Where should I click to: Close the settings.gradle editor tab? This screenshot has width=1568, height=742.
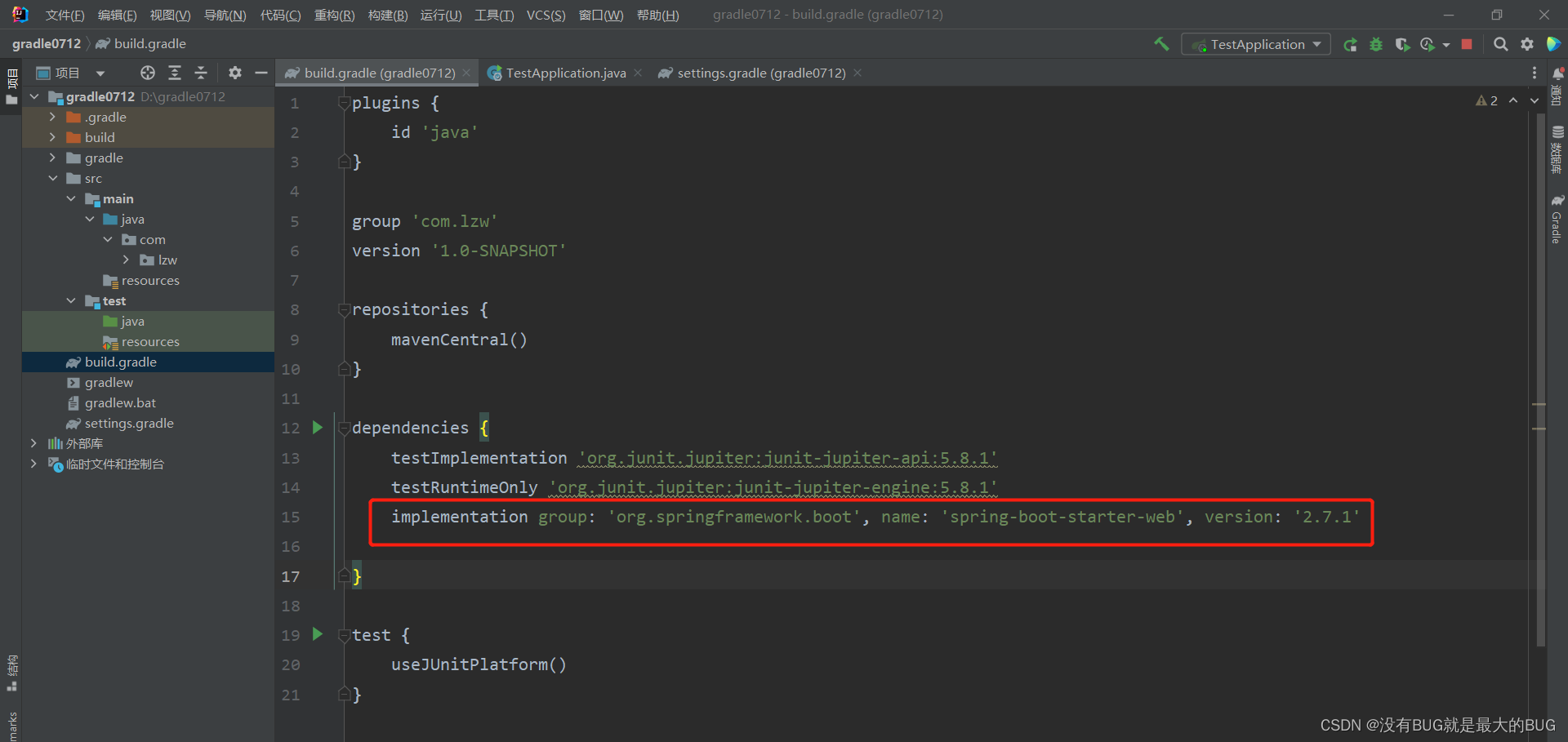[857, 73]
